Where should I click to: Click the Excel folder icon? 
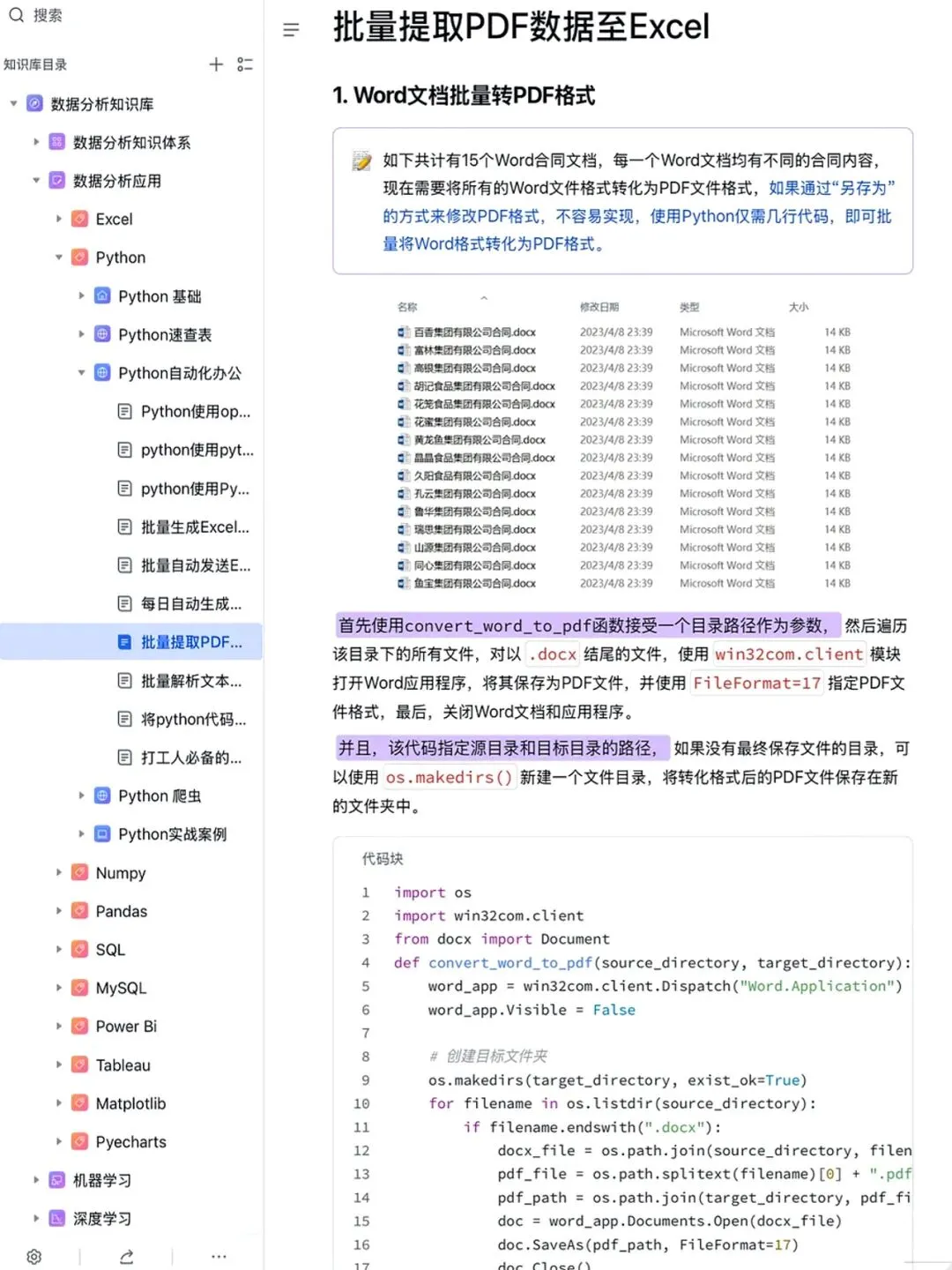click(x=79, y=219)
